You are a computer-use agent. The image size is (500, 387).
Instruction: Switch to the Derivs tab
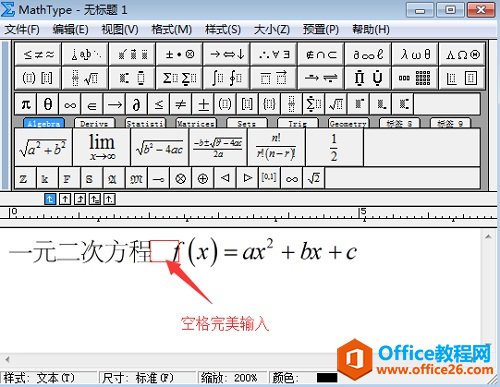click(95, 123)
